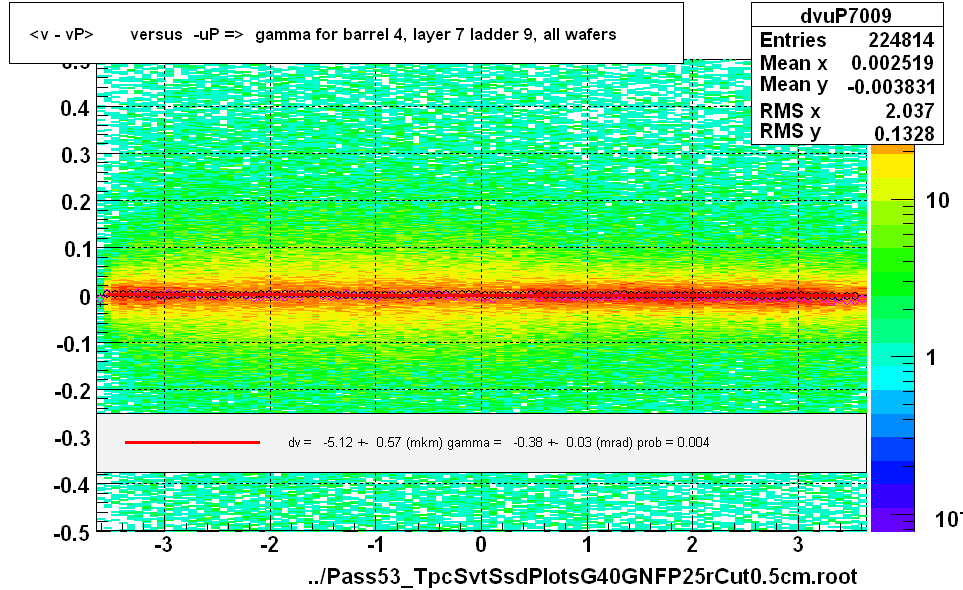Select the RMS x 2.037 row
963x590 pixels.
(847, 111)
